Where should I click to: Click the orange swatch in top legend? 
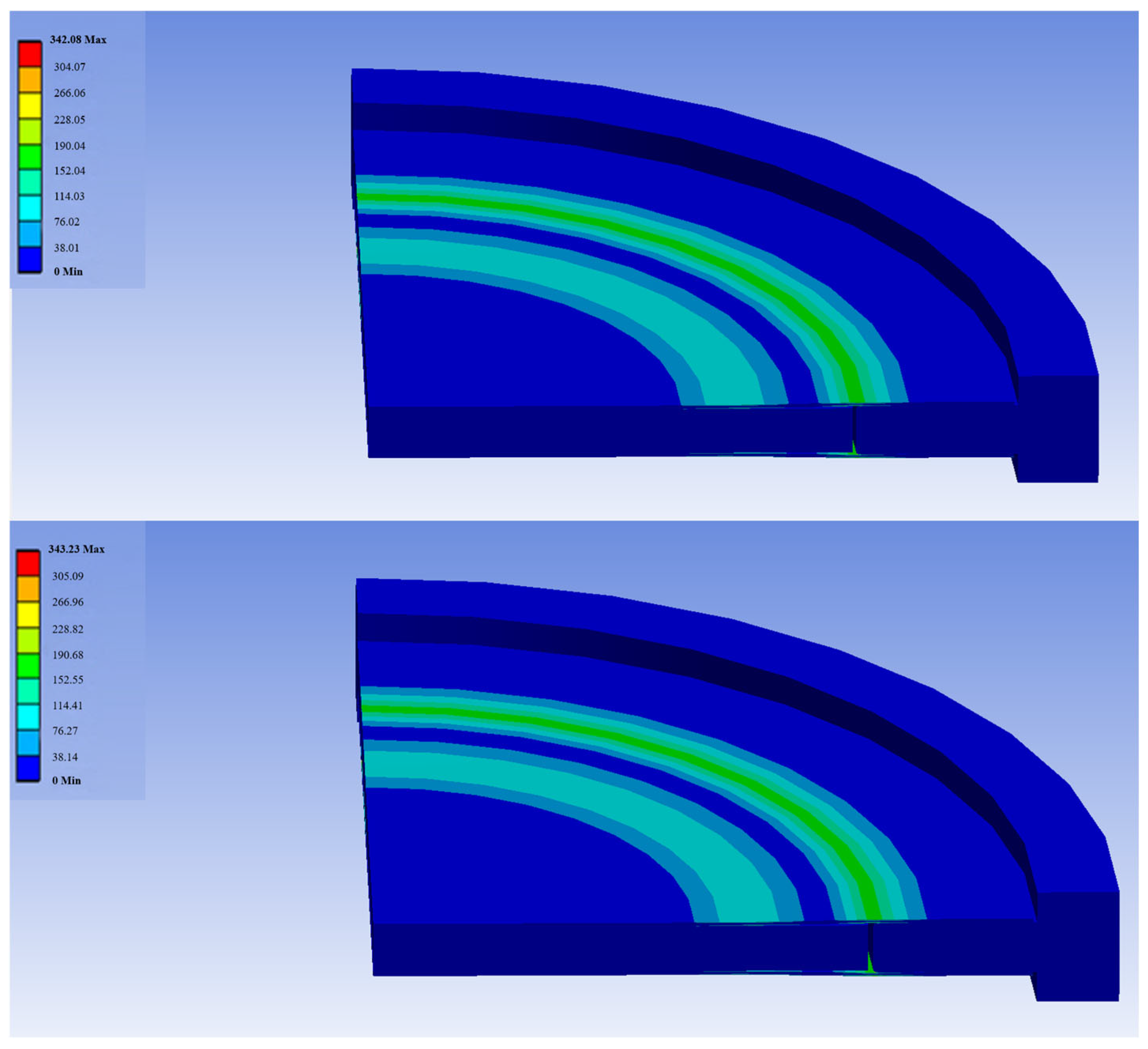click(30, 80)
